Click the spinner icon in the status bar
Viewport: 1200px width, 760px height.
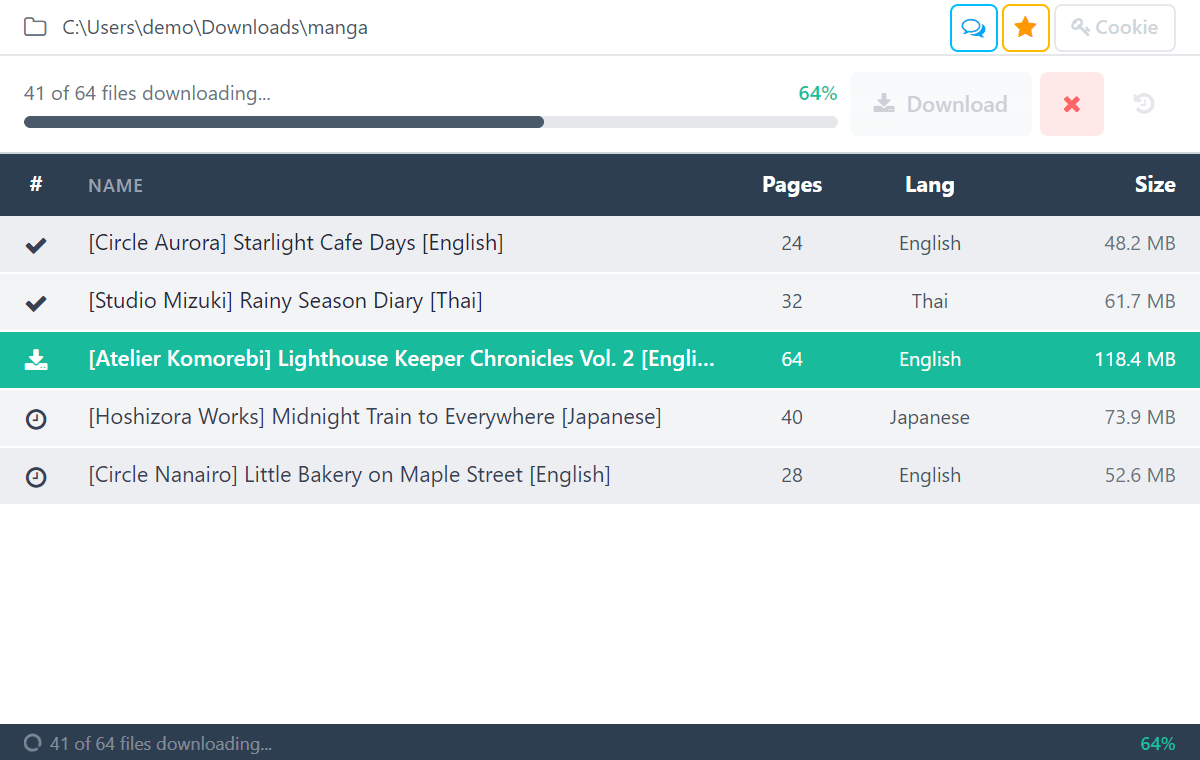(33, 743)
